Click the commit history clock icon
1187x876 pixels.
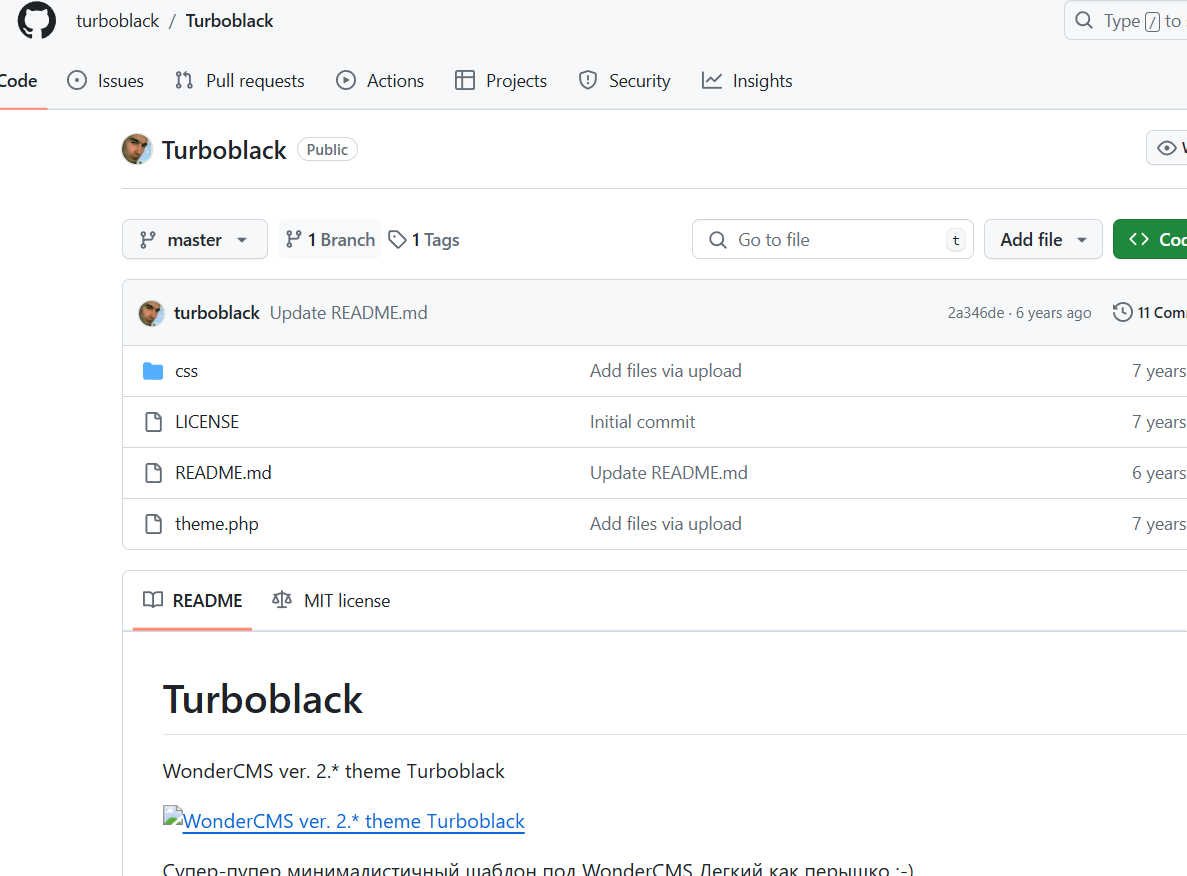point(1122,312)
